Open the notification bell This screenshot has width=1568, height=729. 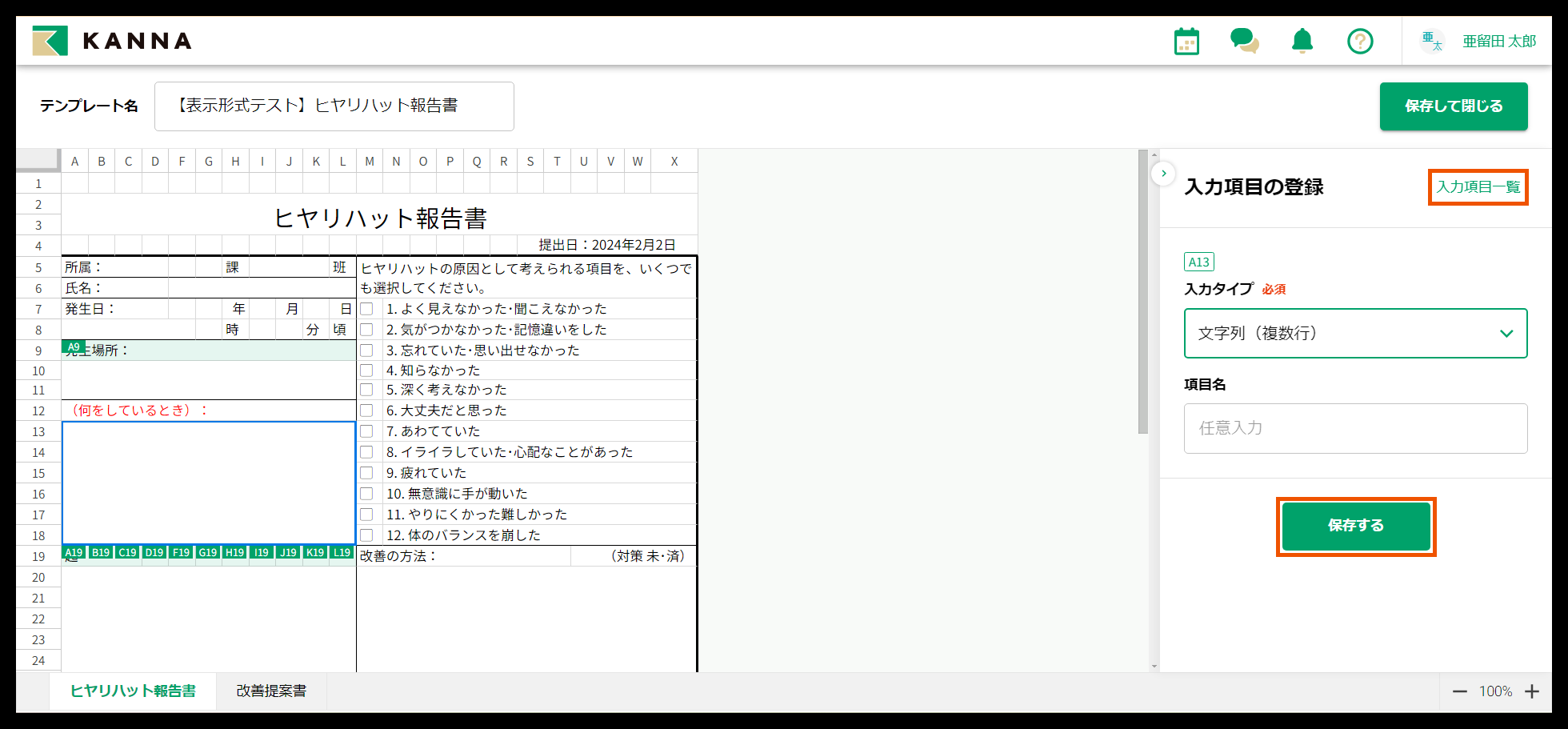pos(1302,41)
